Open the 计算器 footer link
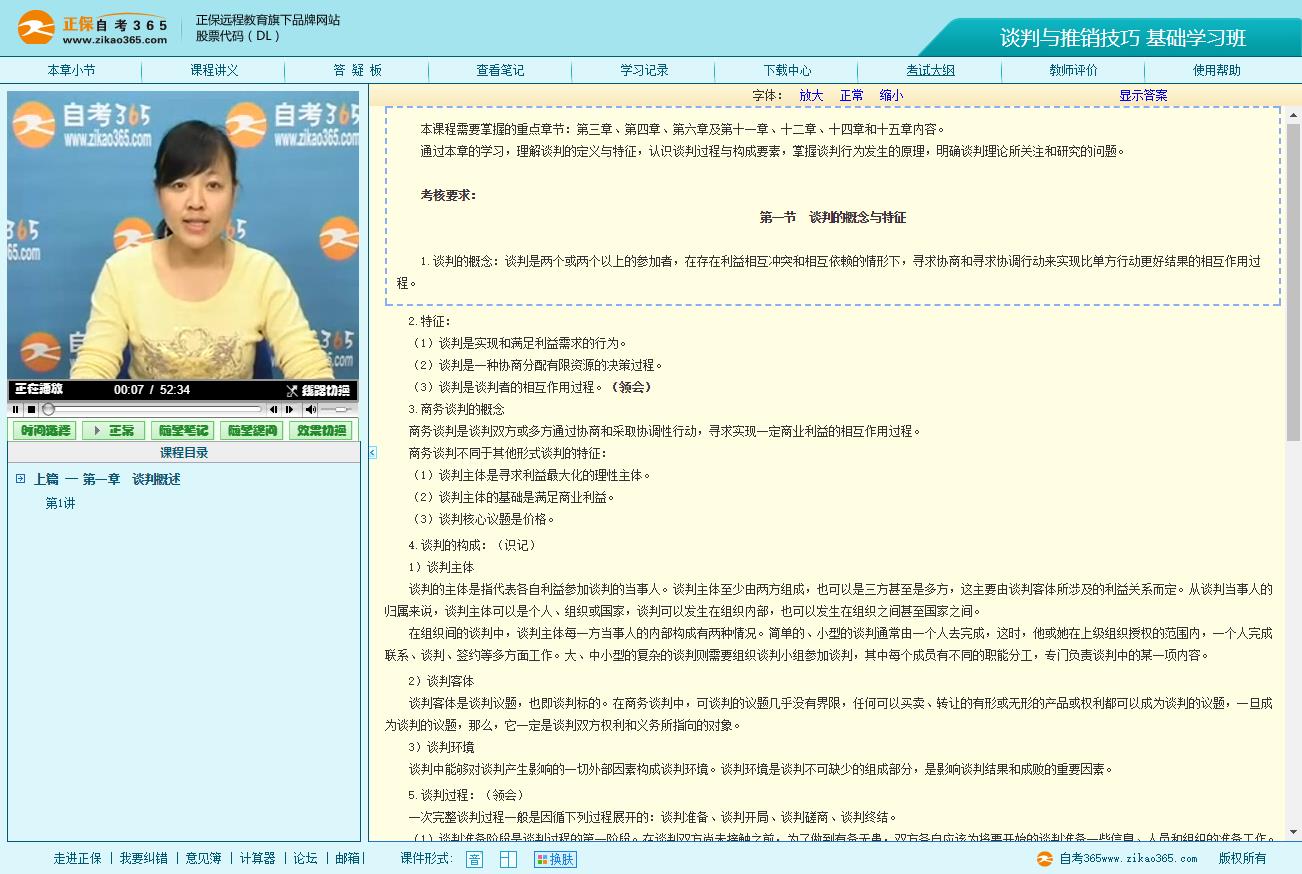This screenshot has height=874, width=1302. point(257,858)
